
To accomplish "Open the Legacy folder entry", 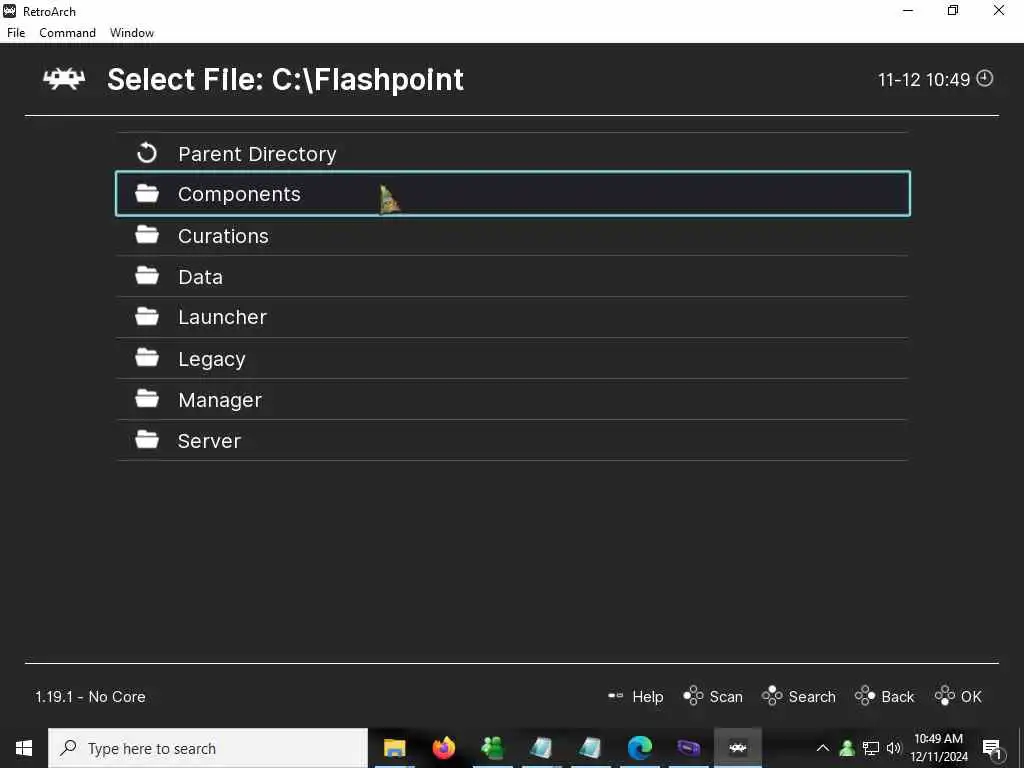I will [x=513, y=359].
